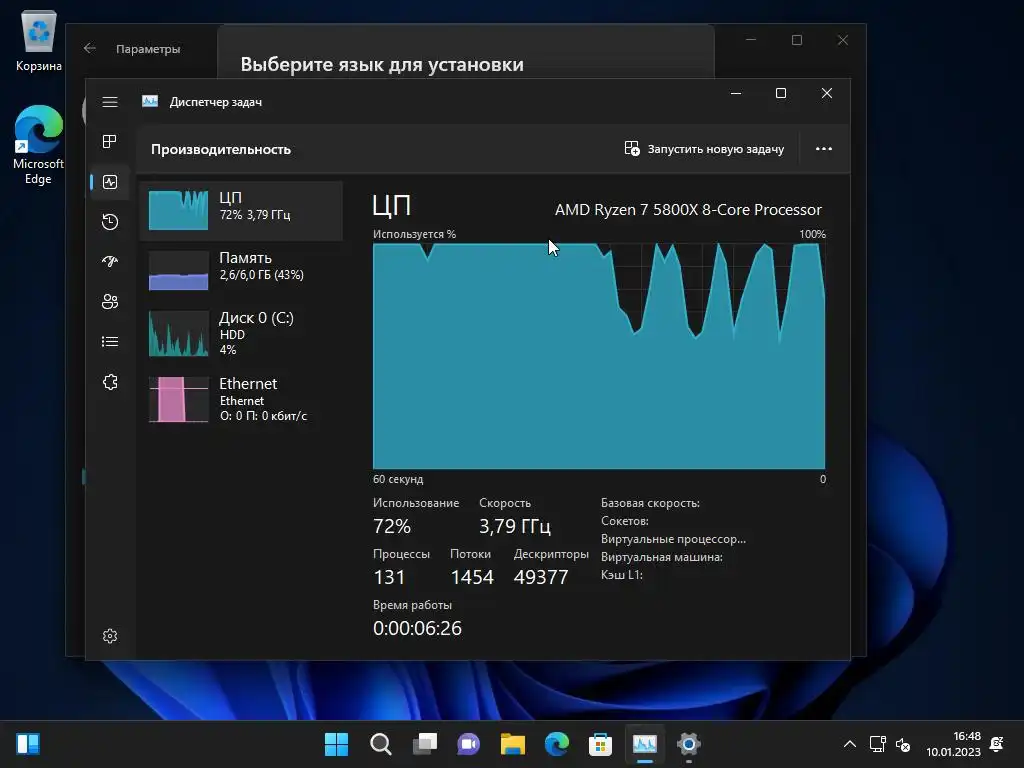The width and height of the screenshot is (1024, 768).
Task: Click Task Manager icon on taskbar
Action: (x=645, y=744)
